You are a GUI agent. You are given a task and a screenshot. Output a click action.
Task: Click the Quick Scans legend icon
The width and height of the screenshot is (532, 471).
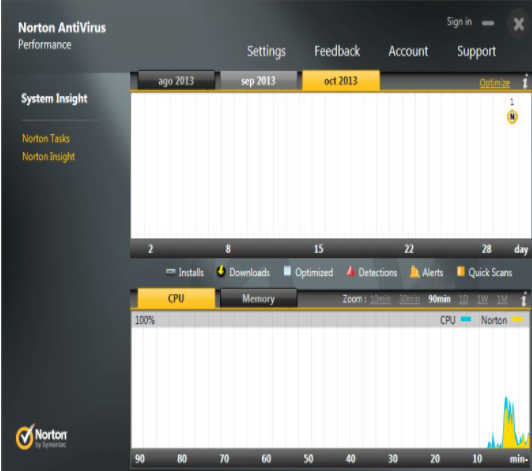461,271
